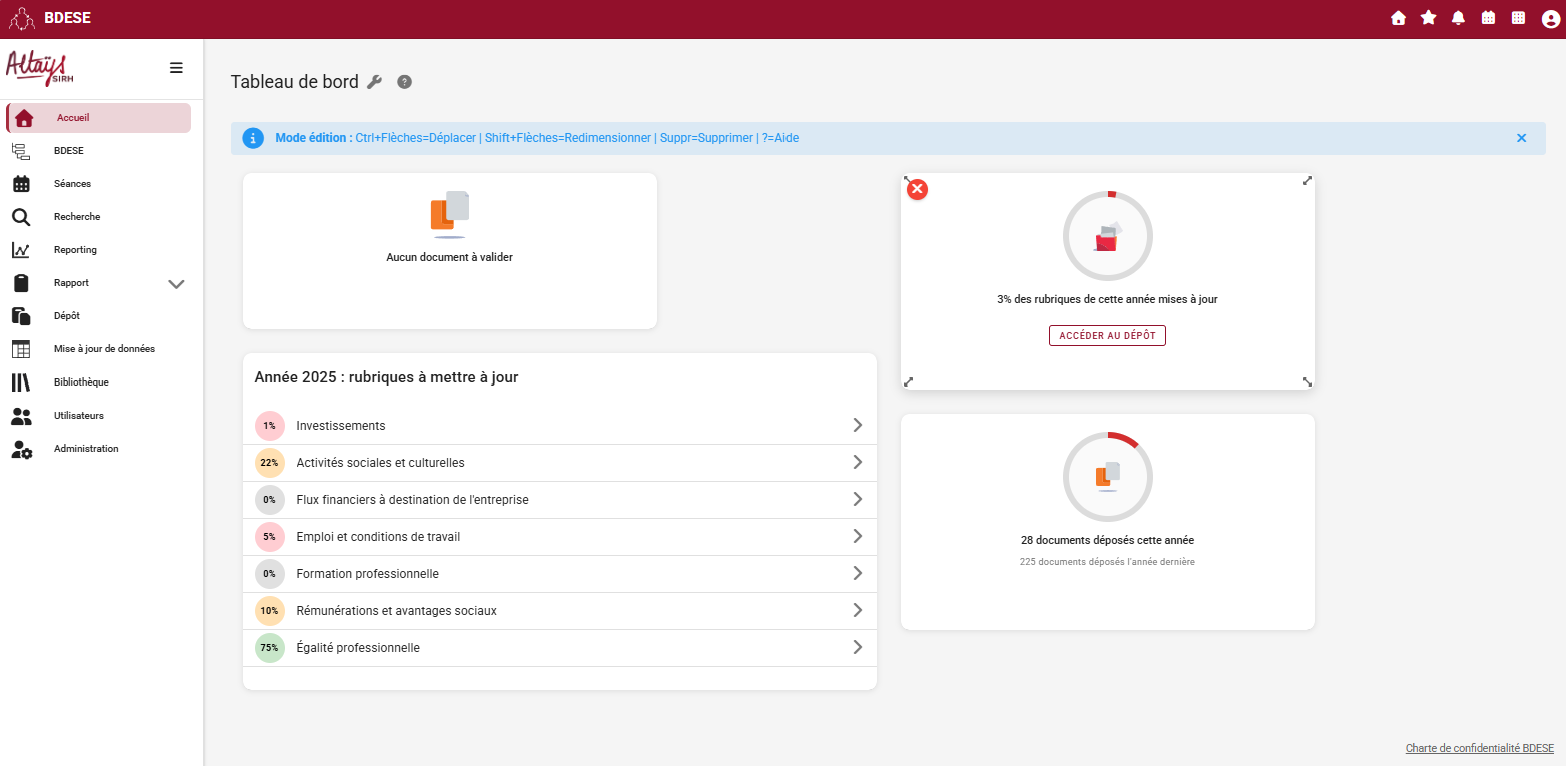Screen dimensions: 1566x766
Task: Open Séances in the sidebar
Action: [72, 184]
